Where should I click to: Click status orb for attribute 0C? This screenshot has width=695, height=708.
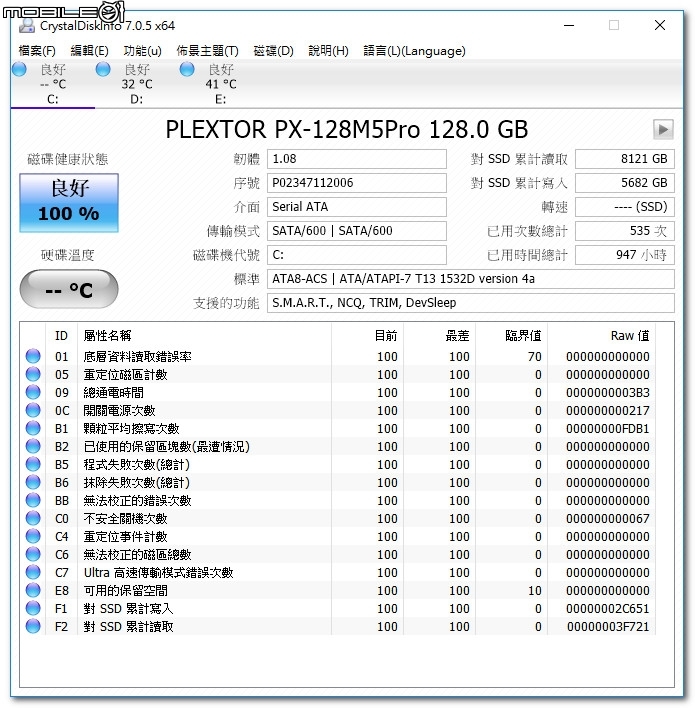pyautogui.click(x=33, y=410)
